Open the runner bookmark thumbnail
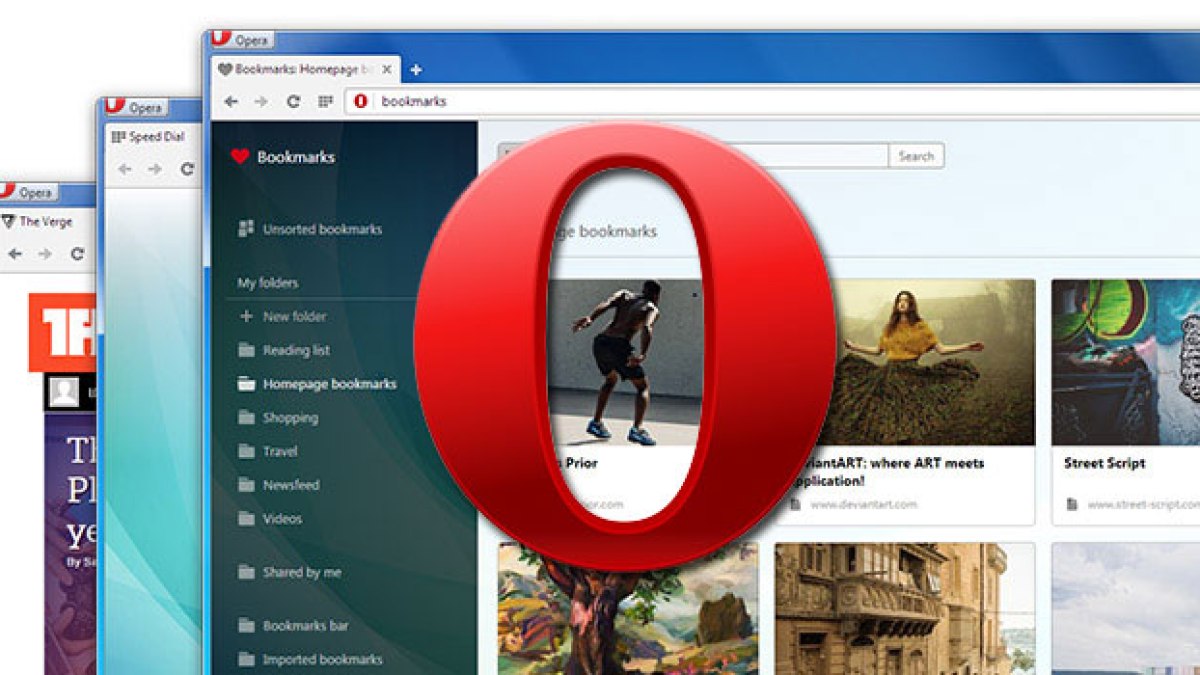This screenshot has width=1200, height=675. [x=626, y=362]
